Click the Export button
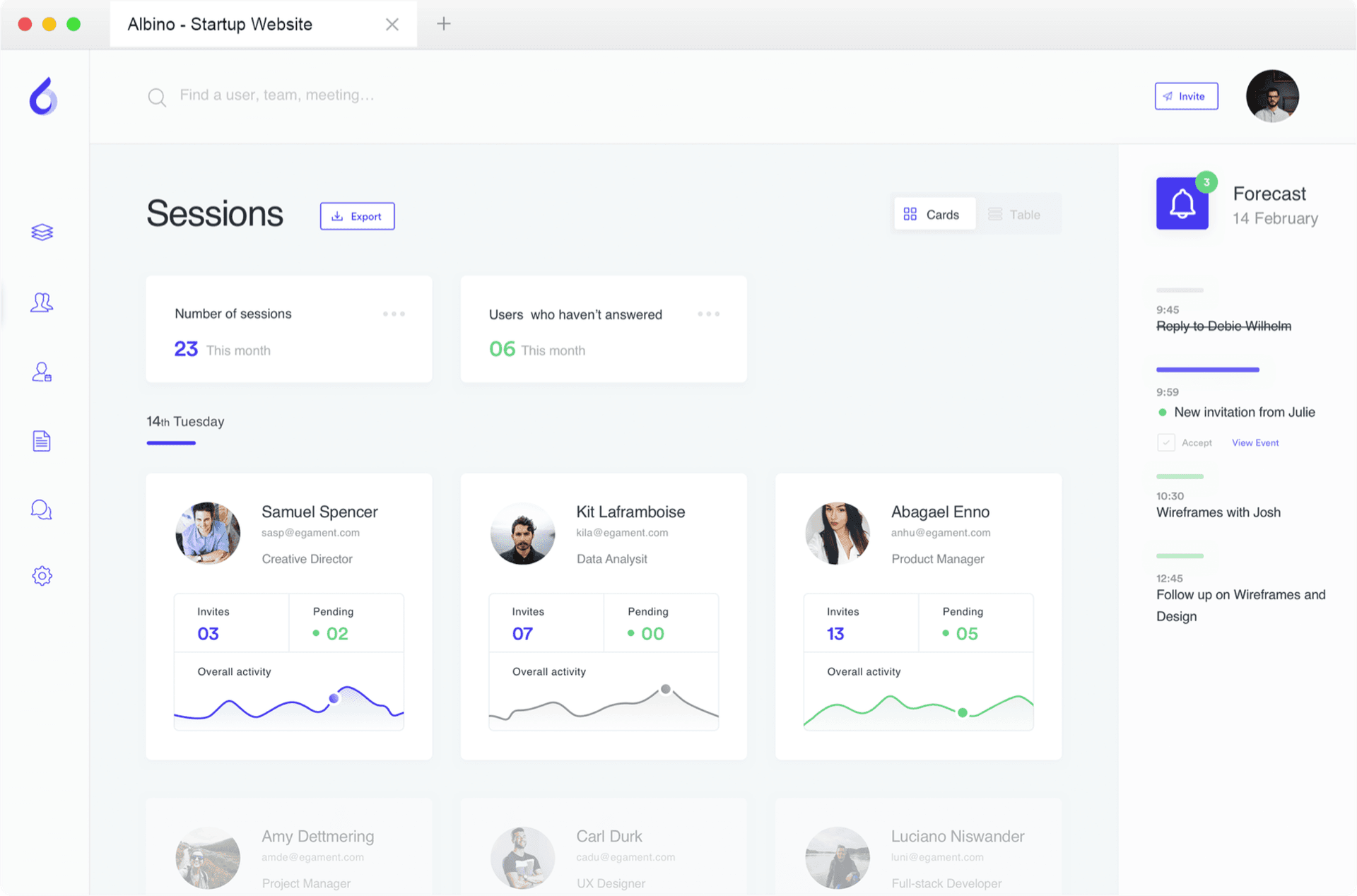The width and height of the screenshot is (1357, 896). pos(357,216)
